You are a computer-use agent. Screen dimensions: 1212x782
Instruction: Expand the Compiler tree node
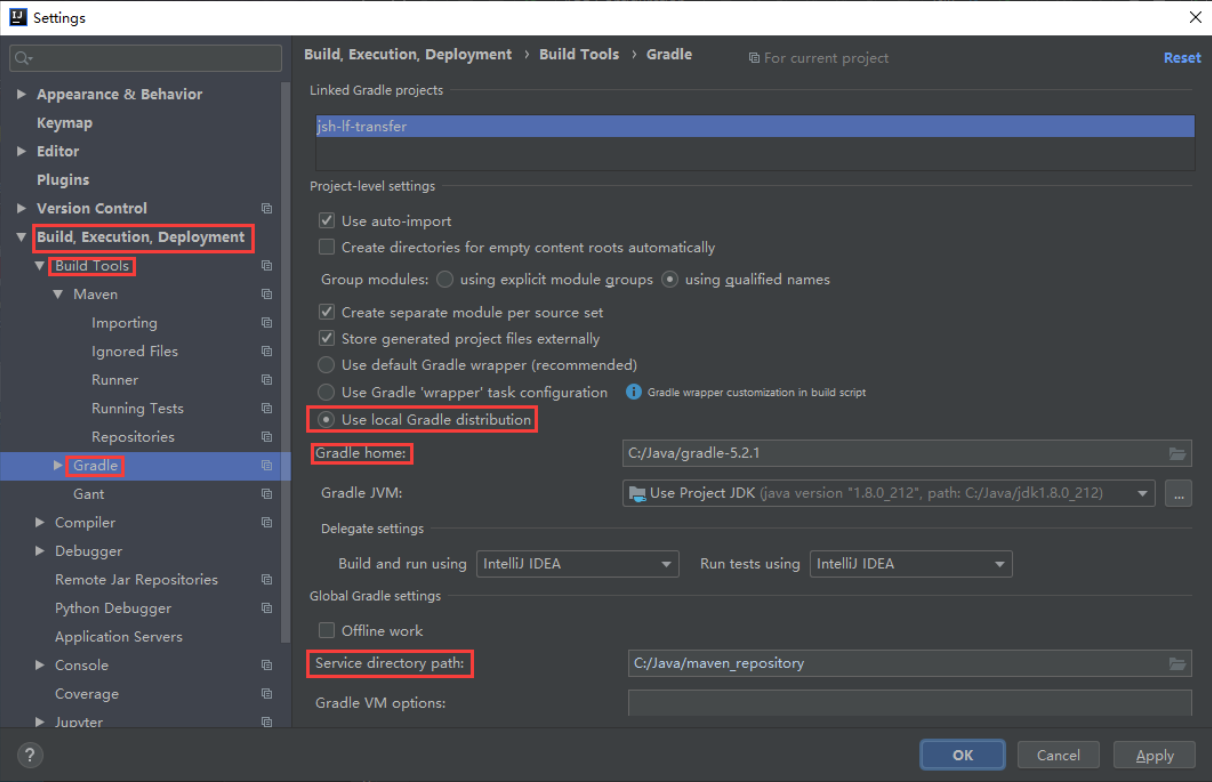click(40, 523)
